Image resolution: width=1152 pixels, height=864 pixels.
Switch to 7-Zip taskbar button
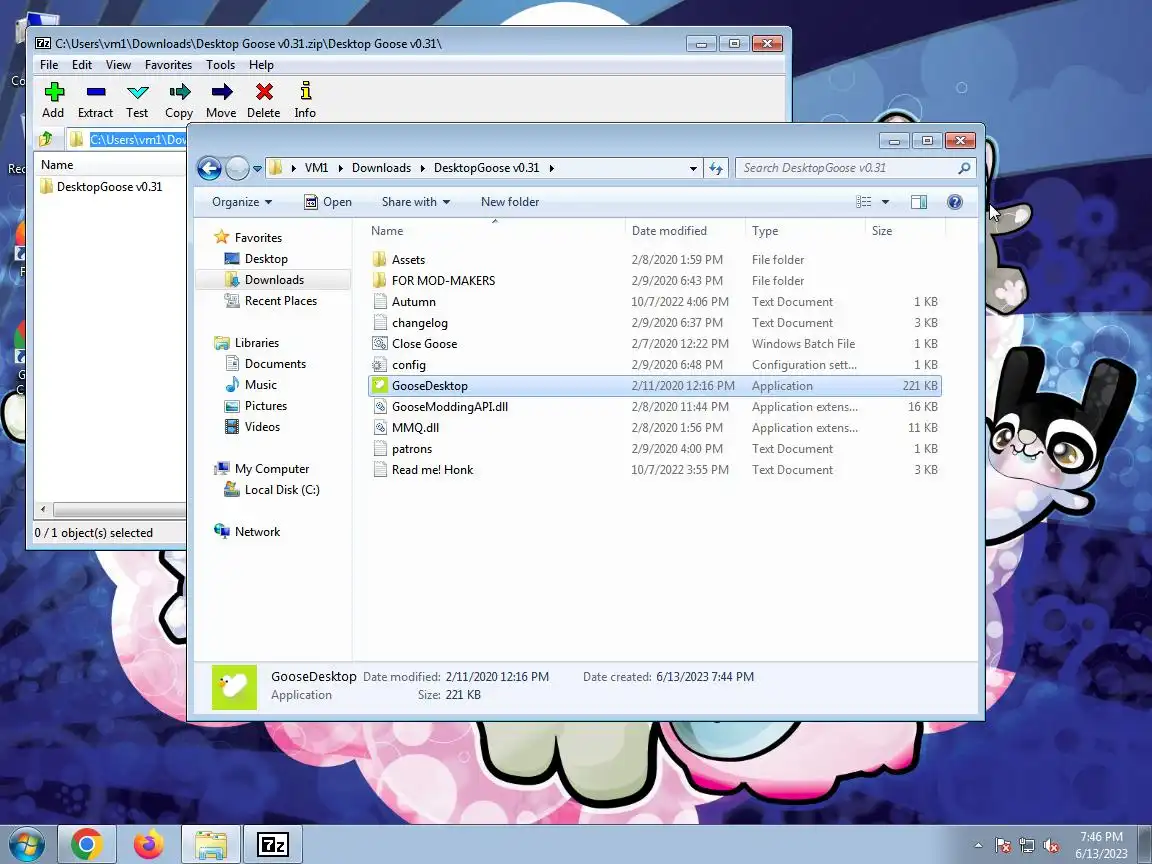pyautogui.click(x=273, y=845)
